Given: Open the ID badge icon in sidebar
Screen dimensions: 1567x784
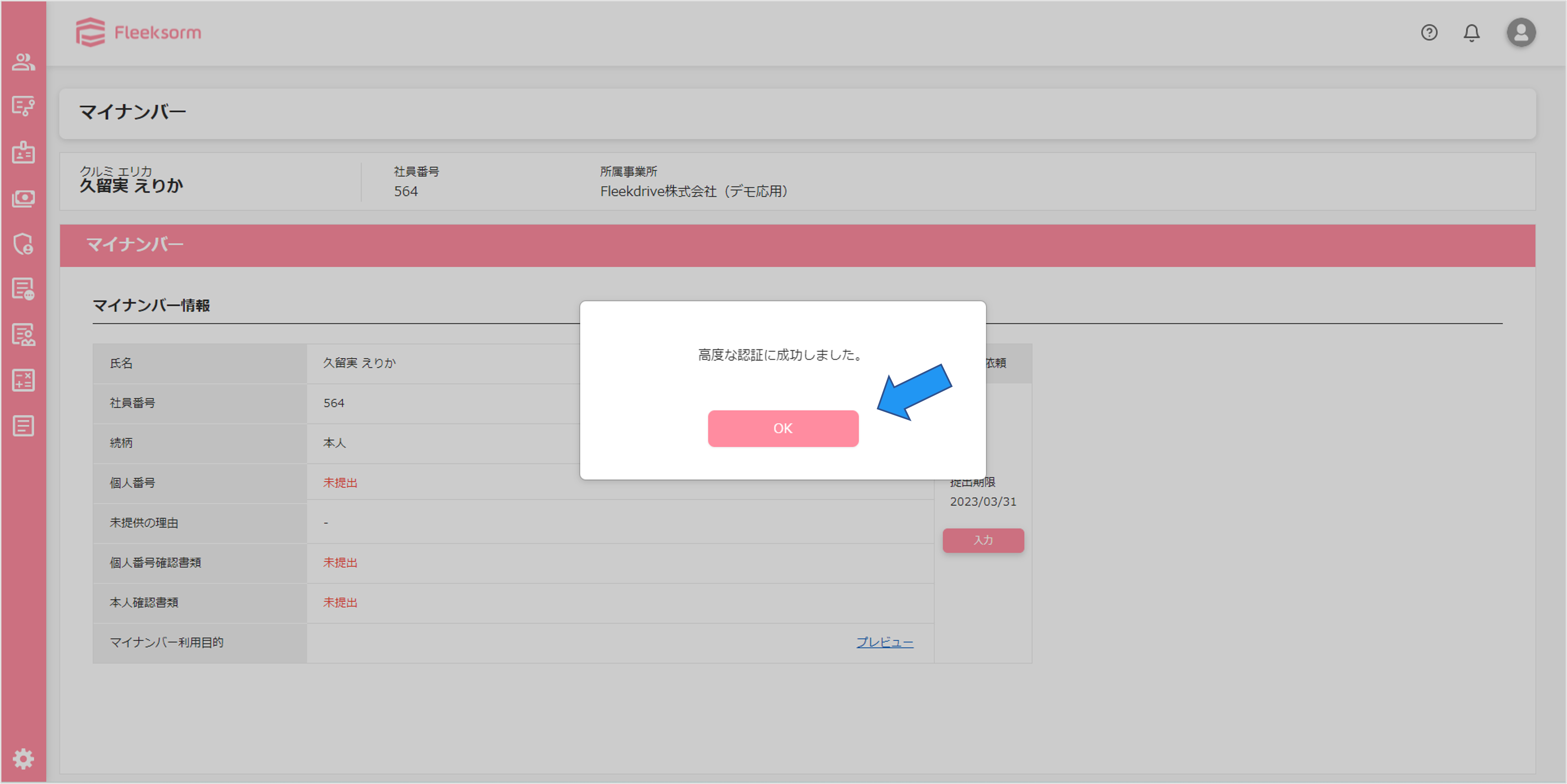Looking at the screenshot, I should pyautogui.click(x=23, y=152).
